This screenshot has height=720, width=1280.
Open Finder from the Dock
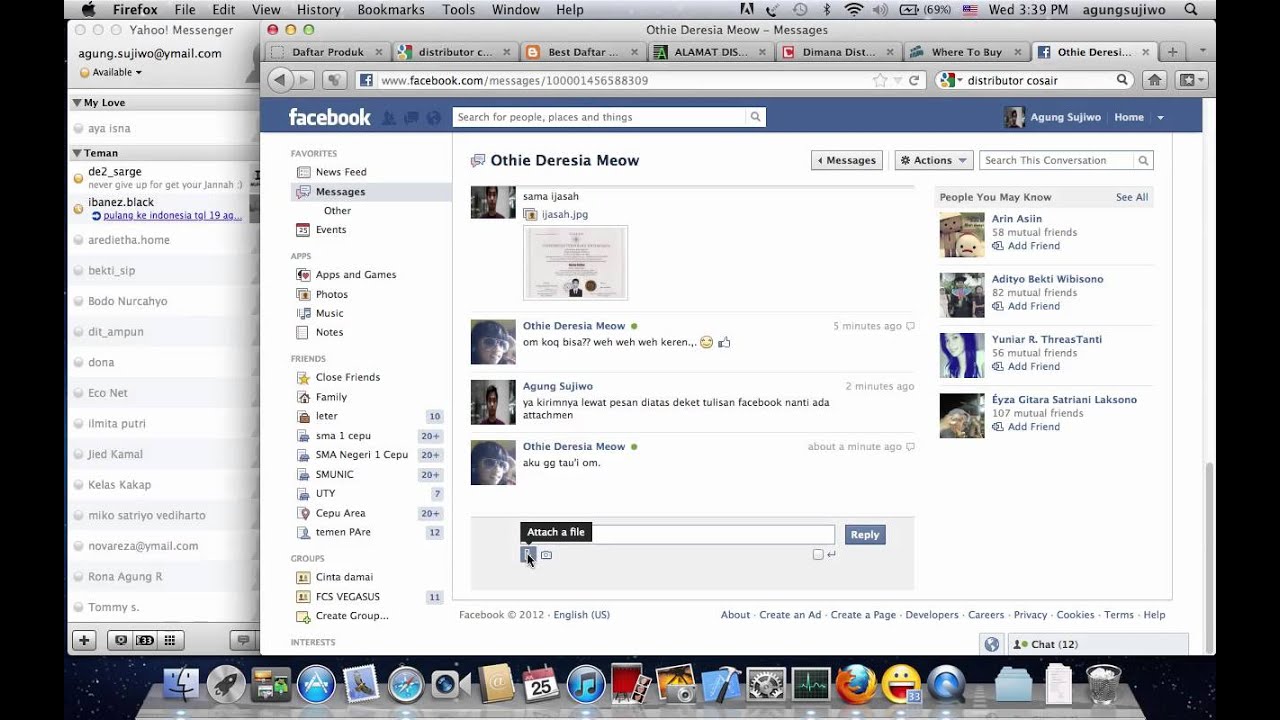(x=182, y=685)
